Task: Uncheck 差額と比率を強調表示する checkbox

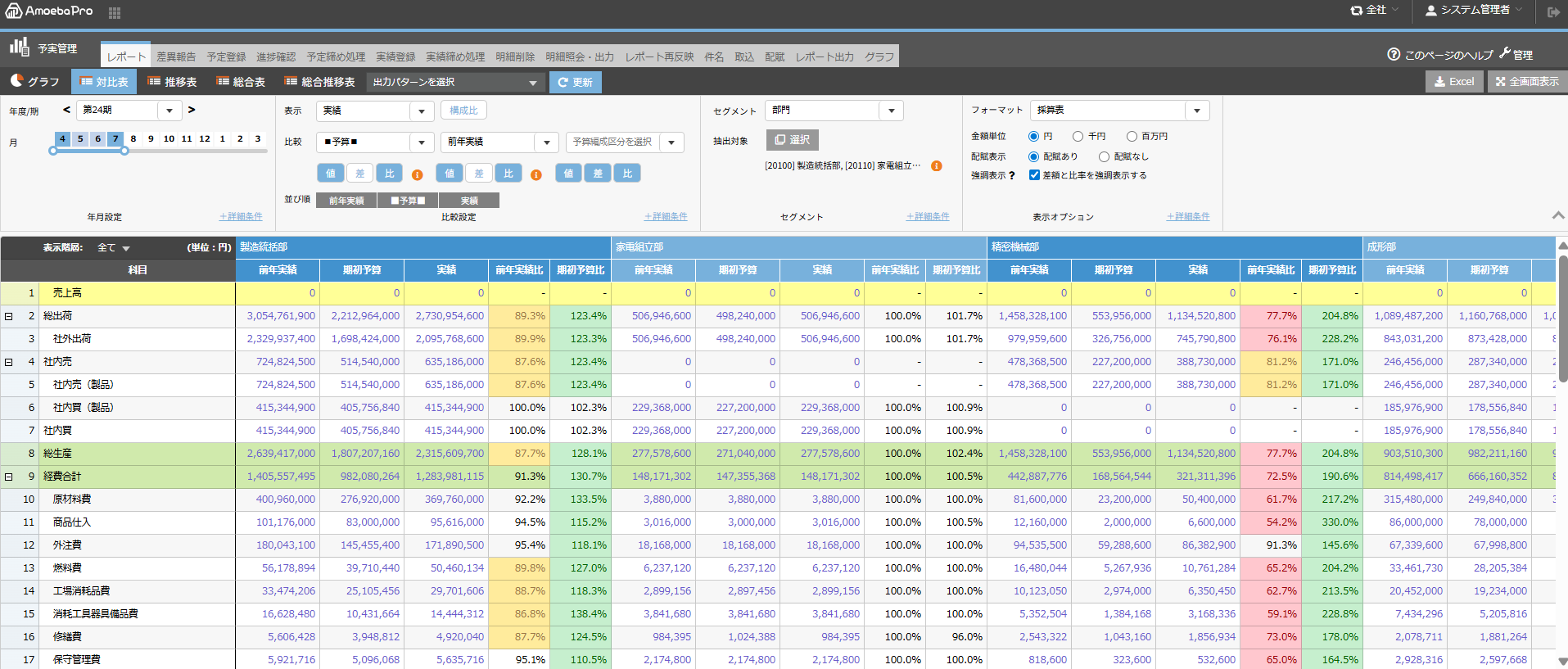Action: (x=1034, y=175)
